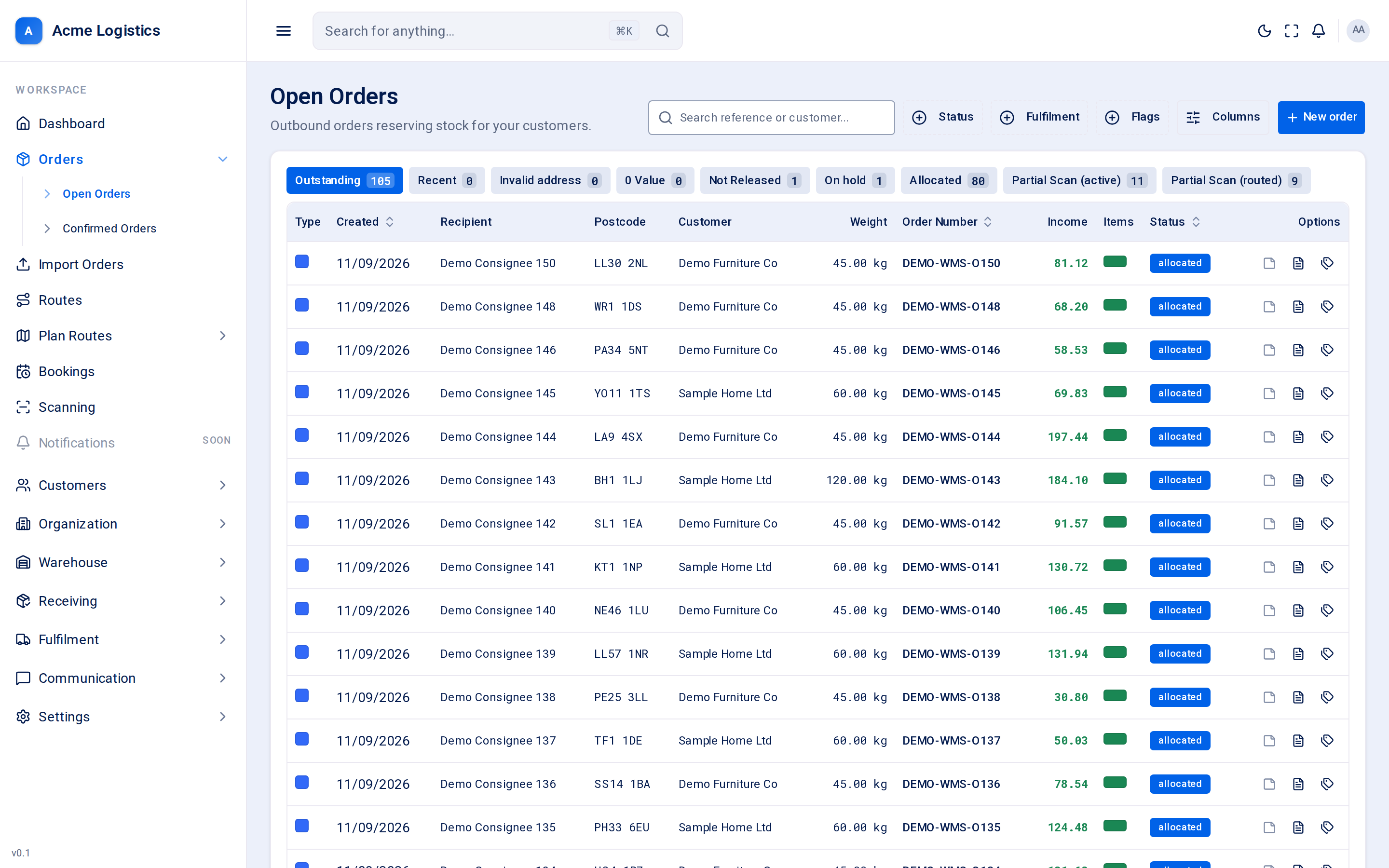Click the blank page icon for DEMO-WMS-0137
Image resolution: width=1389 pixels, height=868 pixels.
click(x=1269, y=741)
